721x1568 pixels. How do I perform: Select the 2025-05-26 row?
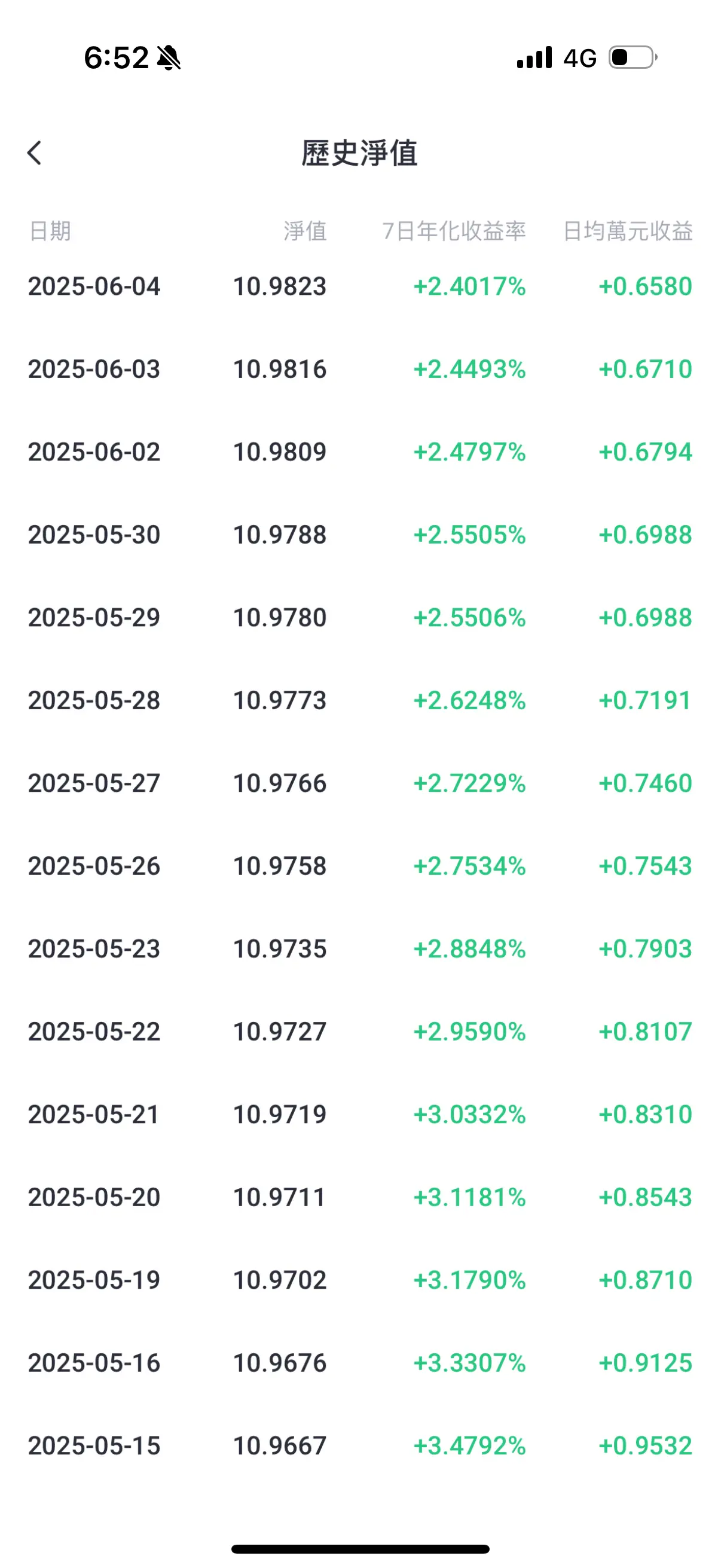(360, 865)
